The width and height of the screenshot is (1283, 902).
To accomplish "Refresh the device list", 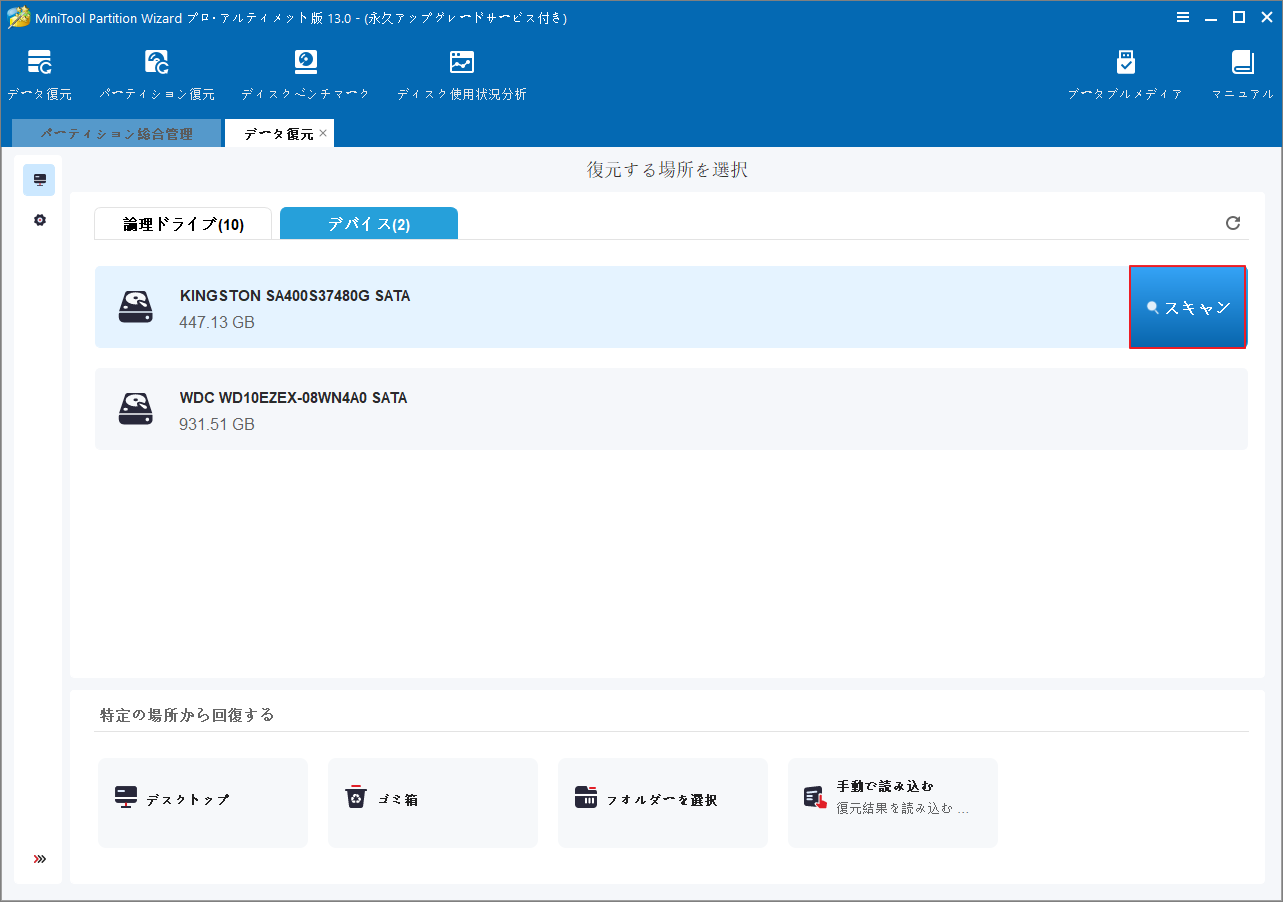I will click(1232, 223).
